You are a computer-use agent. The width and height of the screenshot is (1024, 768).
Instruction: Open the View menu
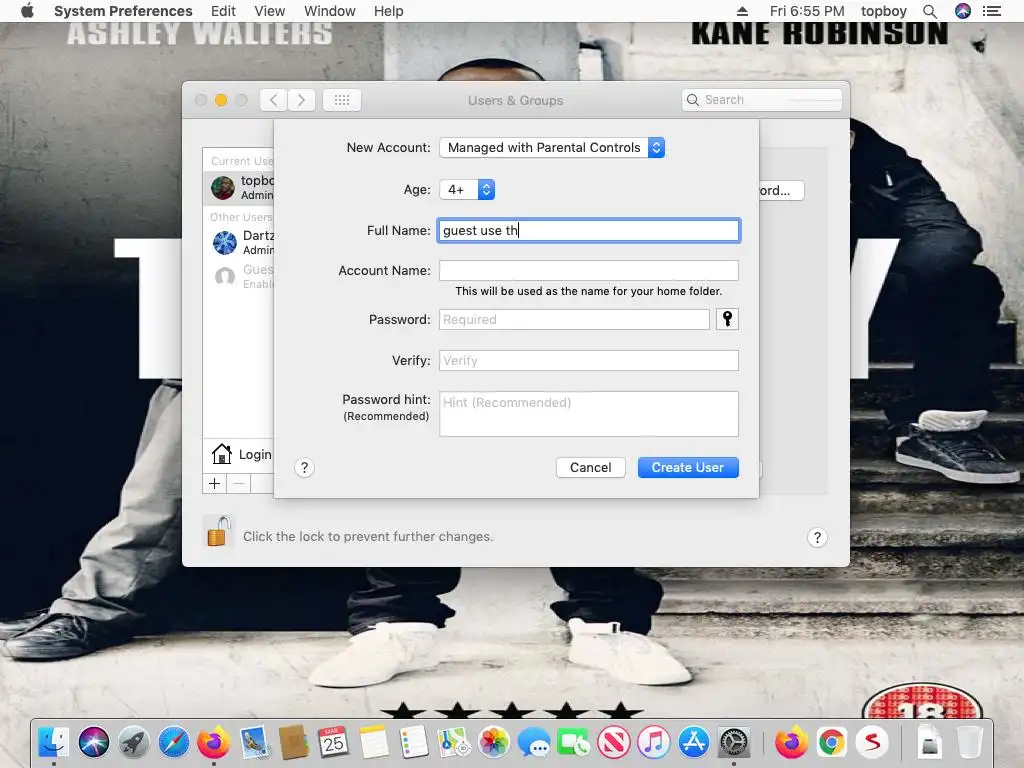[x=269, y=11]
